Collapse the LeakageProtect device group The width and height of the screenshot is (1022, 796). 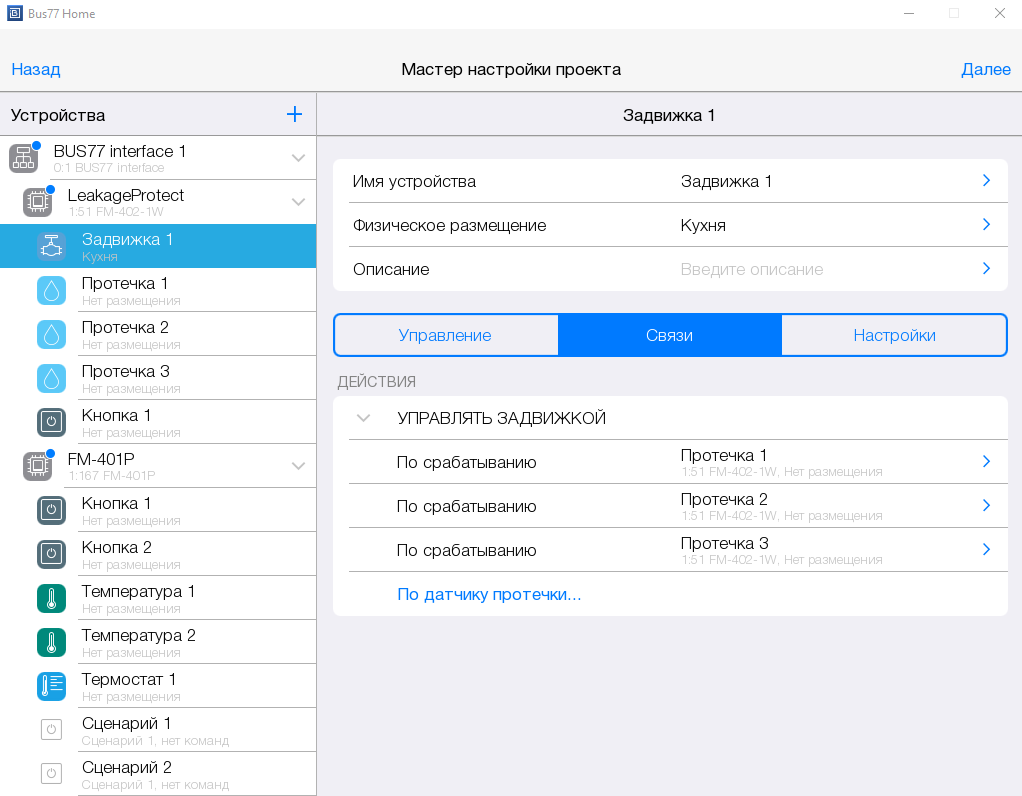pos(298,202)
